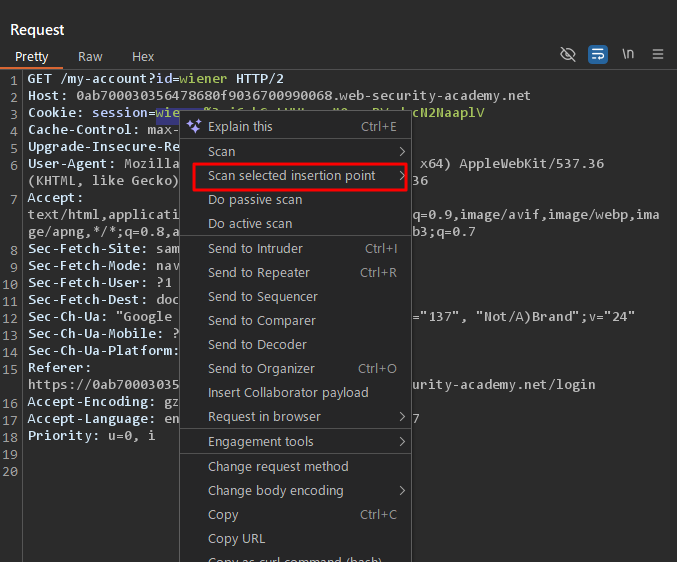Click the sparkle Explain this icon
Viewport: 677px width, 562px height.
pos(194,126)
